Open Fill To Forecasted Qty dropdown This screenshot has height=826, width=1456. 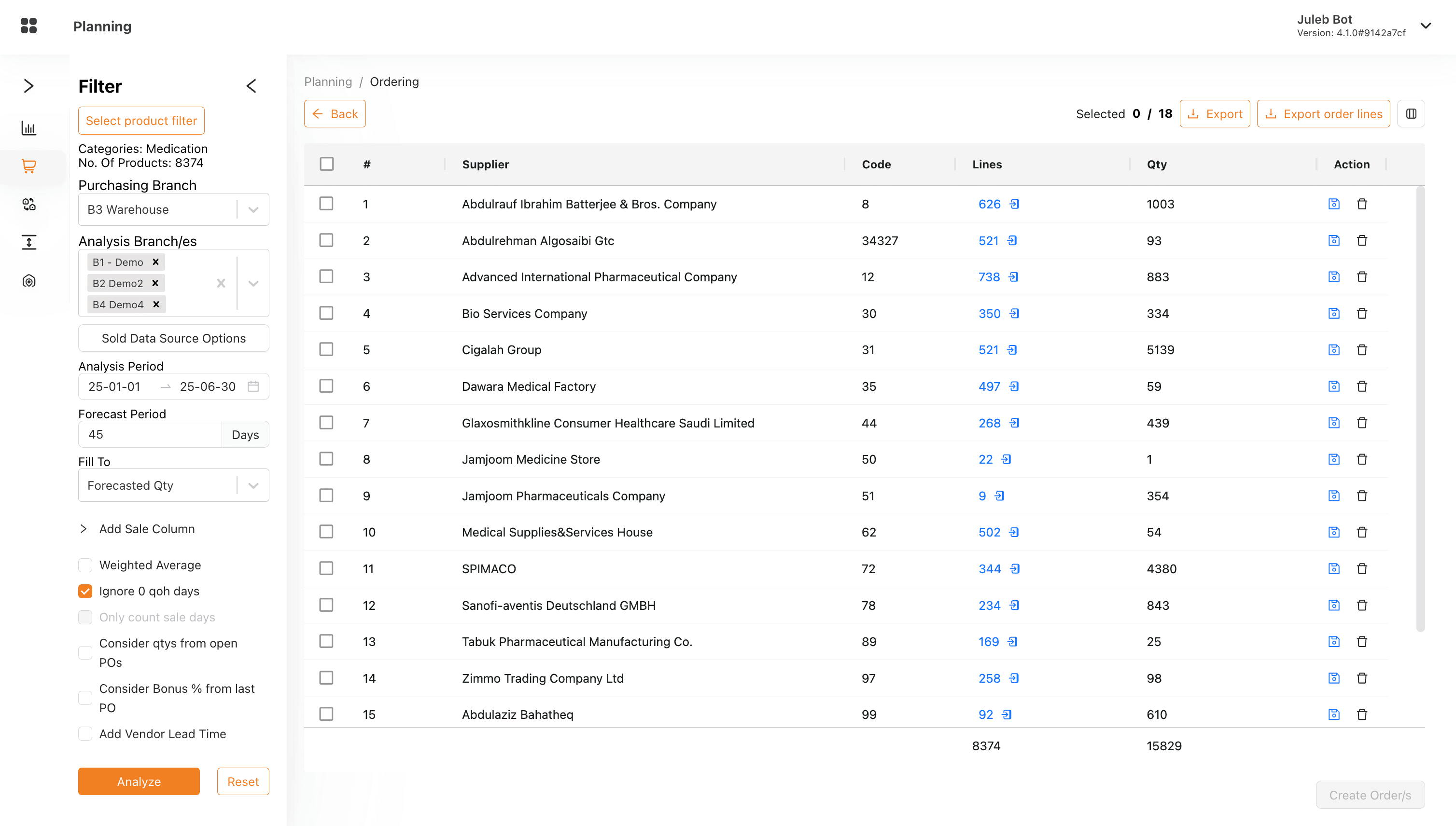[x=174, y=486]
